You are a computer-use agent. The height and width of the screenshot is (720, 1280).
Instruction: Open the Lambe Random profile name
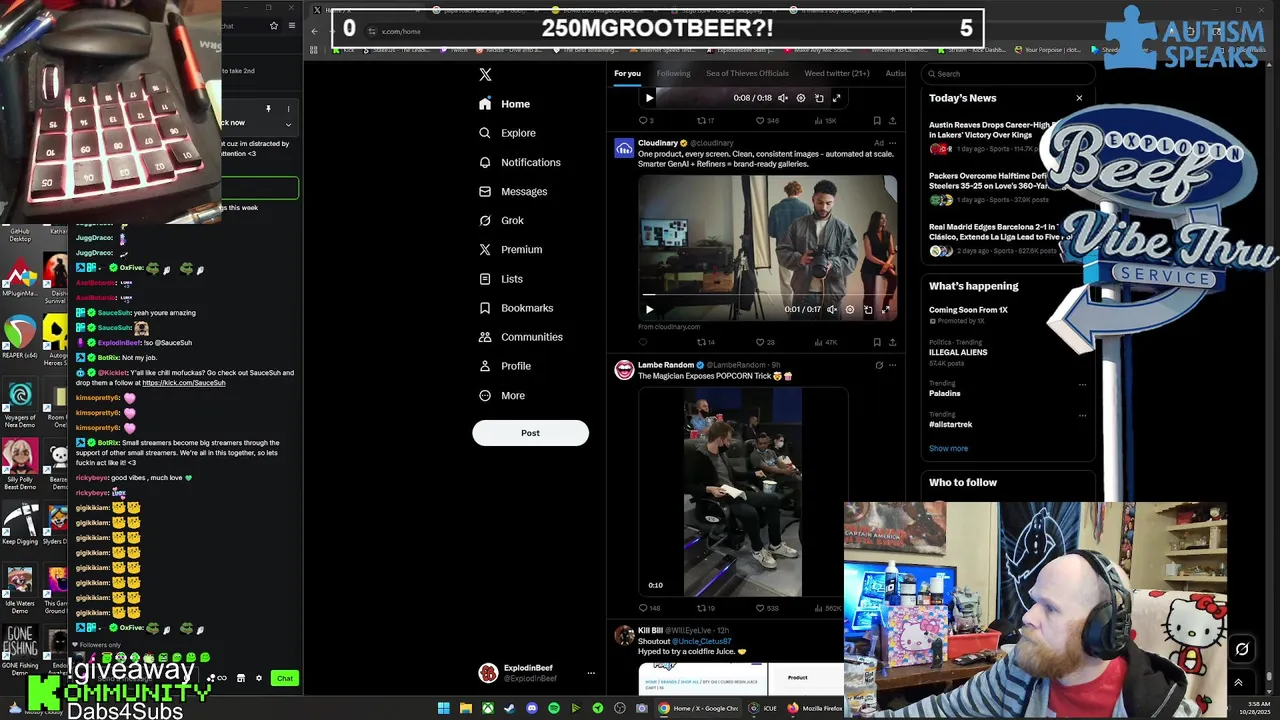tap(666, 365)
